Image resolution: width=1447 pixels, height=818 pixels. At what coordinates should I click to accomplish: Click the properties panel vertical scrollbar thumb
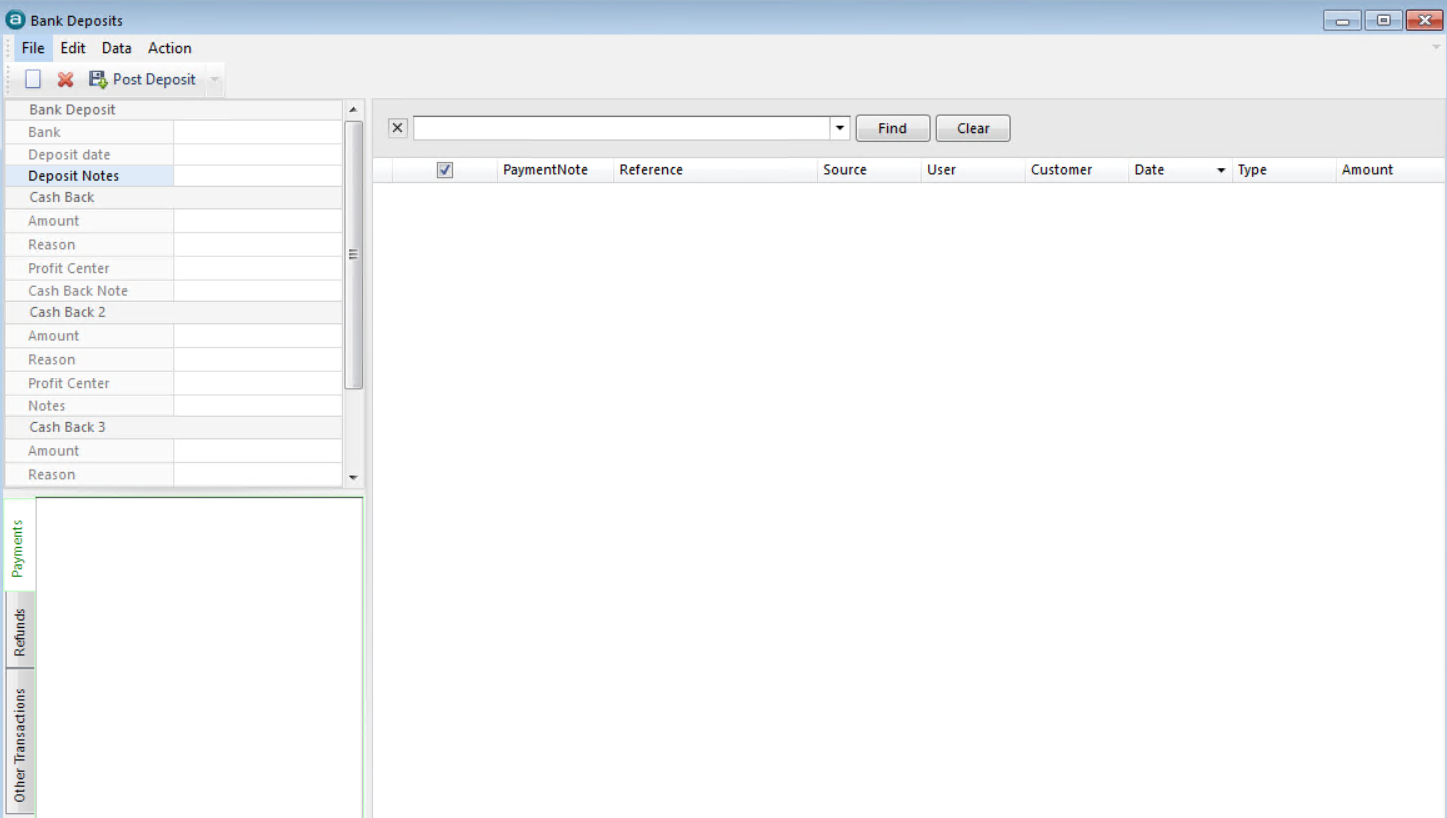[x=353, y=255]
